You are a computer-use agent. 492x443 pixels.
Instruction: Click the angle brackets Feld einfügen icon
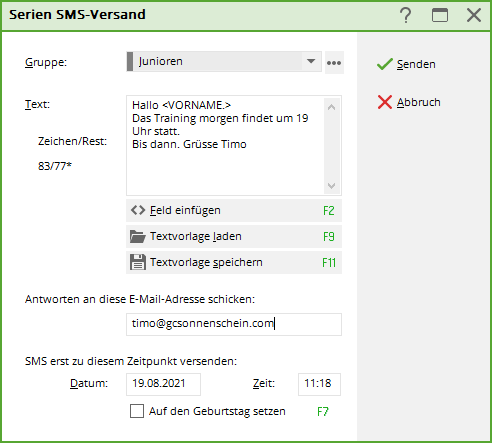tap(138, 210)
